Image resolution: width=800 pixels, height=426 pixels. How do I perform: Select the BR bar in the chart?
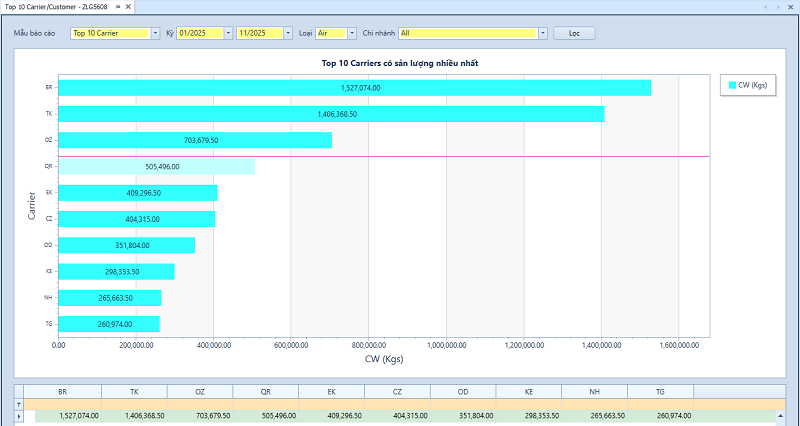[354, 88]
